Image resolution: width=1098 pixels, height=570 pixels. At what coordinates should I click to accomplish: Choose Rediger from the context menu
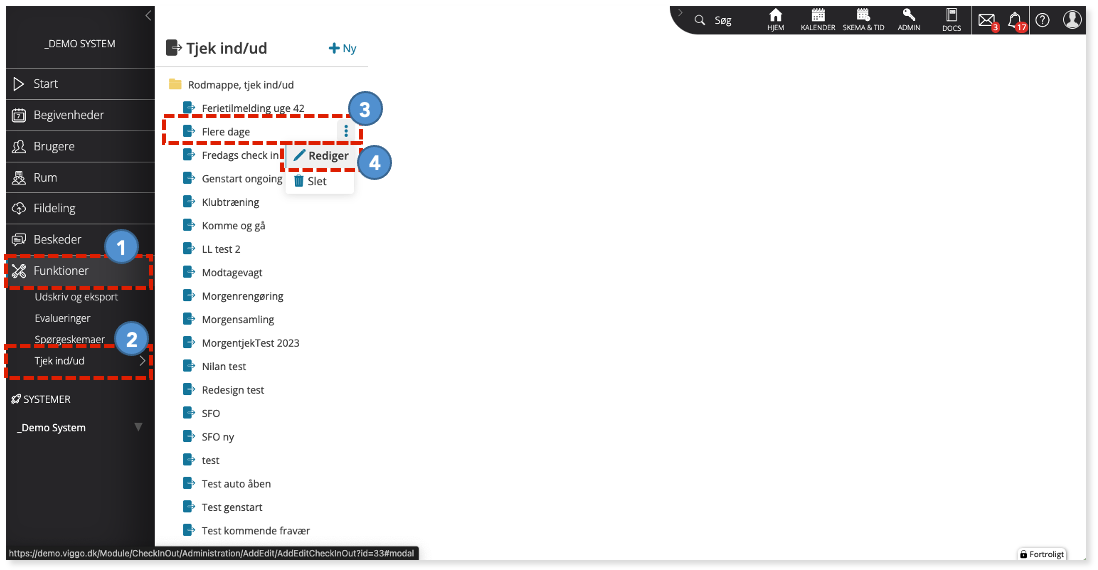321,155
